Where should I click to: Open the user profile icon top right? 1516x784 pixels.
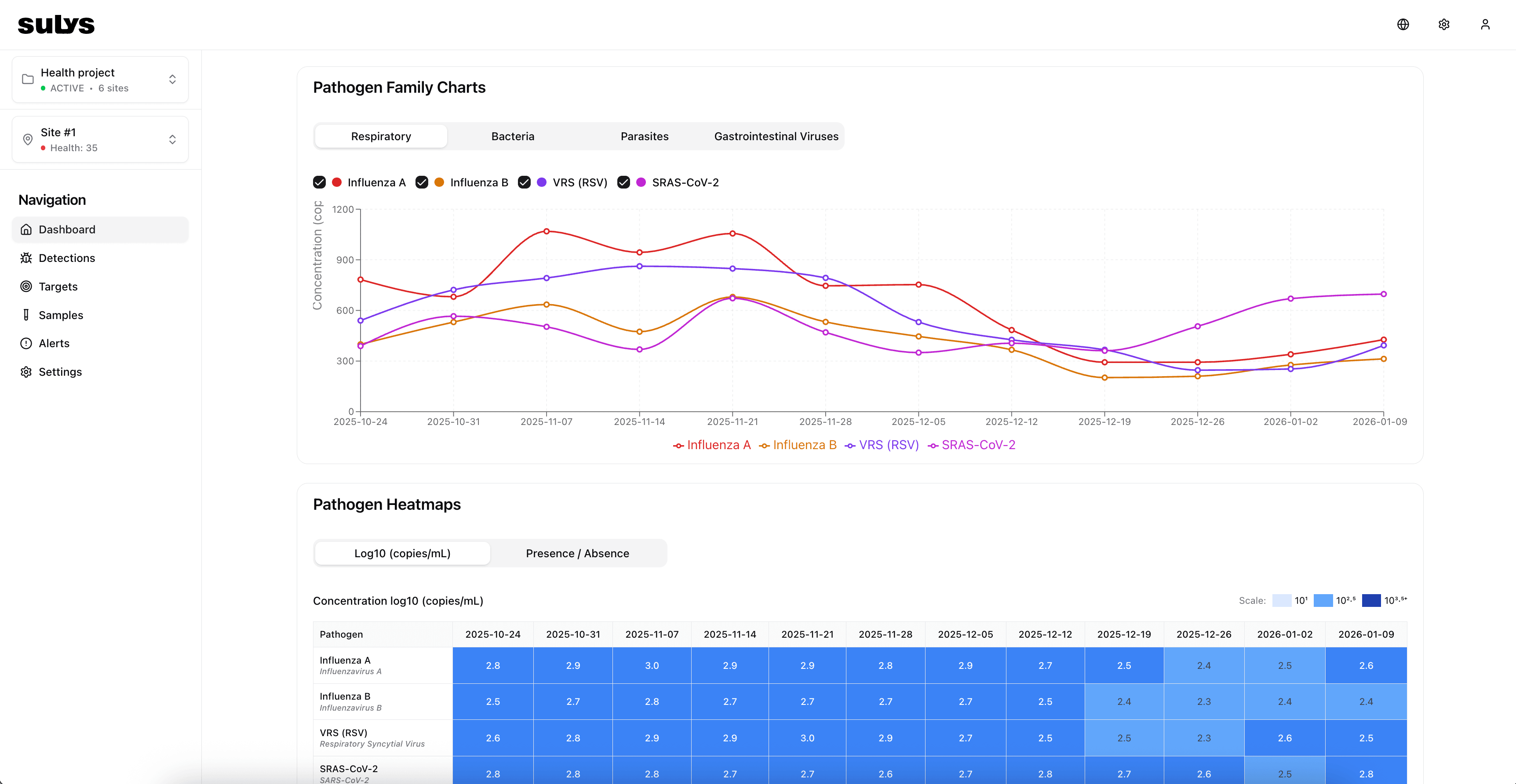click(x=1485, y=24)
